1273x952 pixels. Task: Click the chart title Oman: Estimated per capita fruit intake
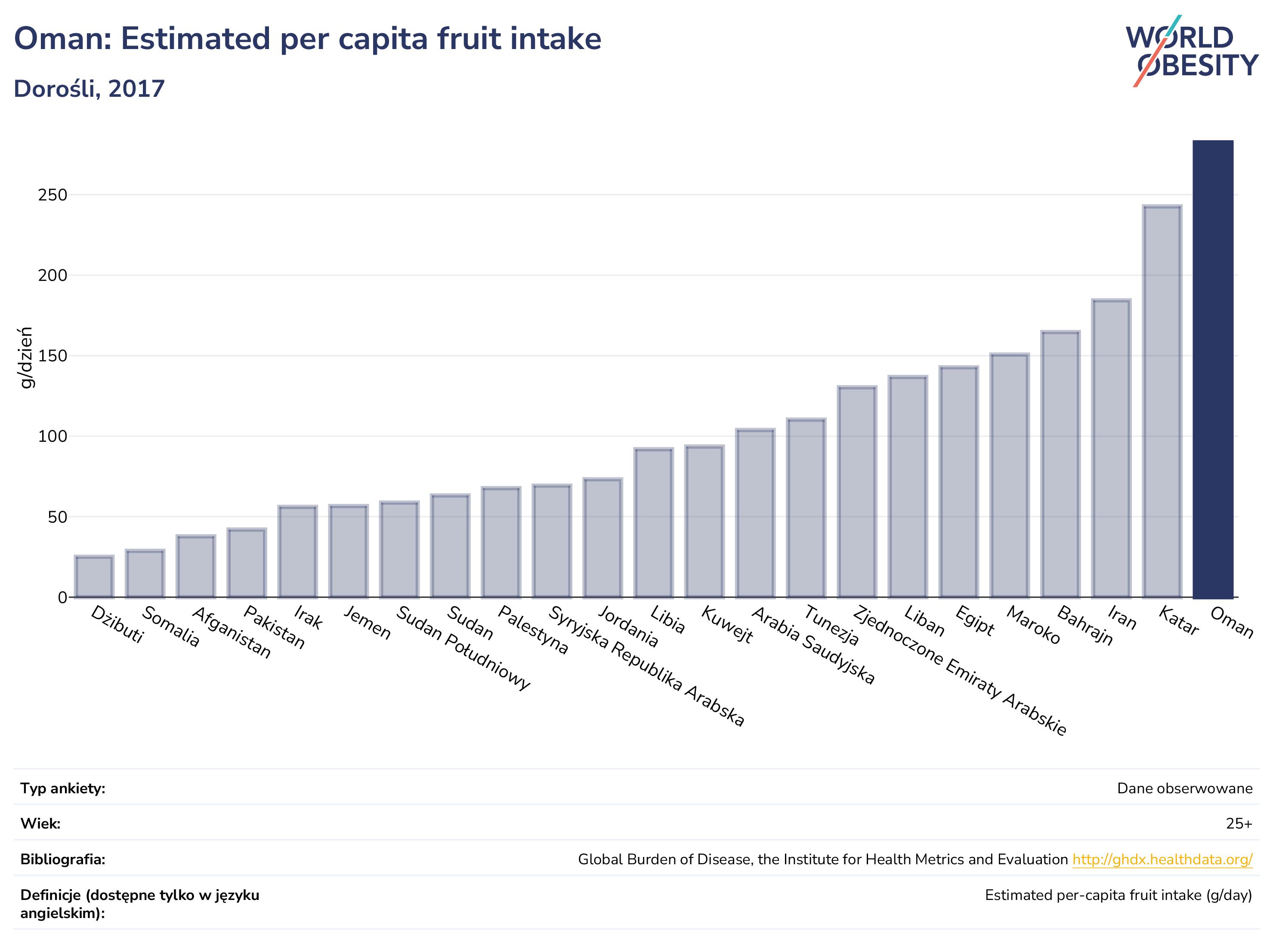(308, 39)
